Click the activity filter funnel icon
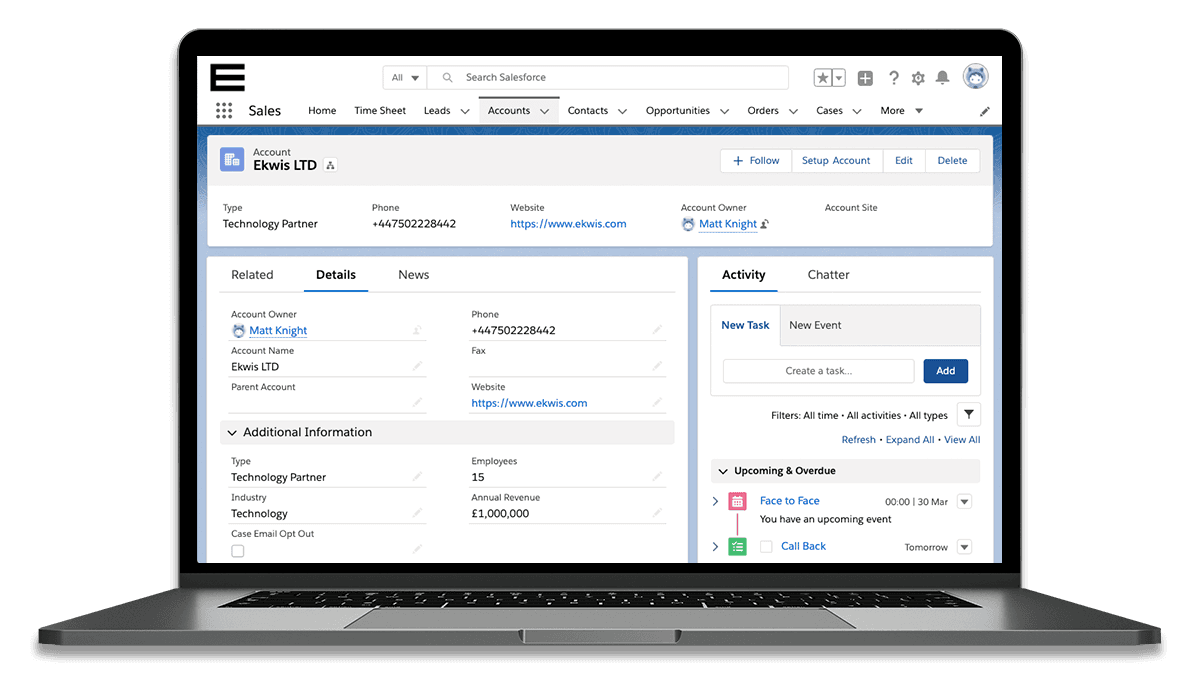The width and height of the screenshot is (1200, 694). [968, 414]
